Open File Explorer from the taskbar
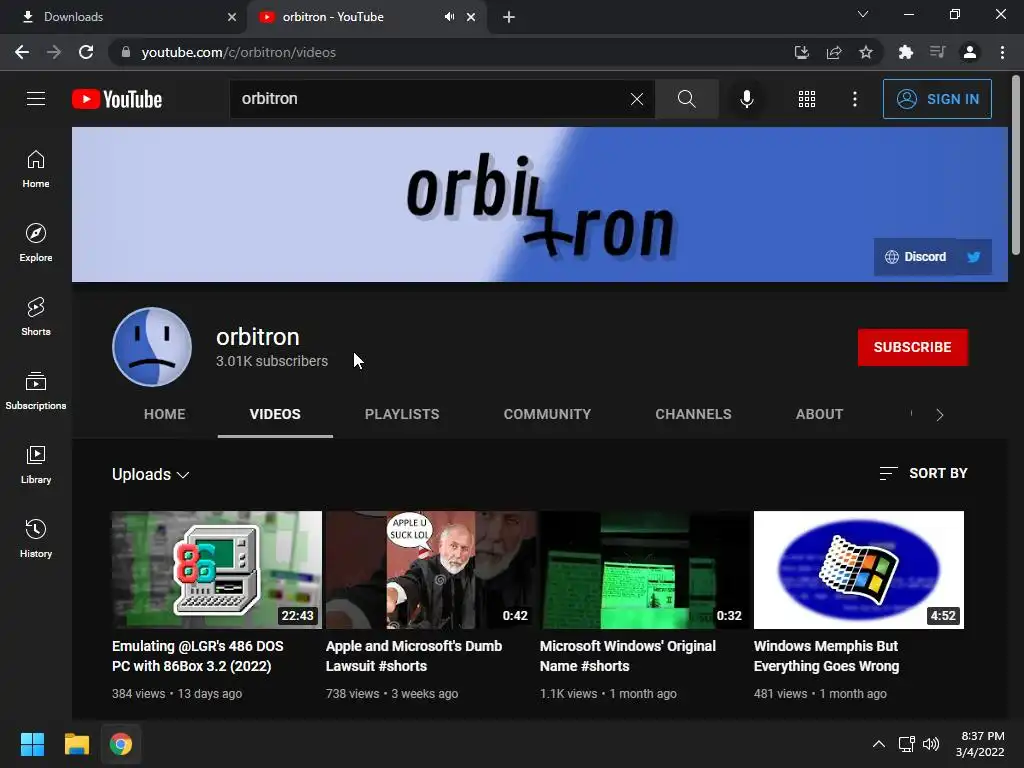Image resolution: width=1024 pixels, height=768 pixels. [x=76, y=744]
